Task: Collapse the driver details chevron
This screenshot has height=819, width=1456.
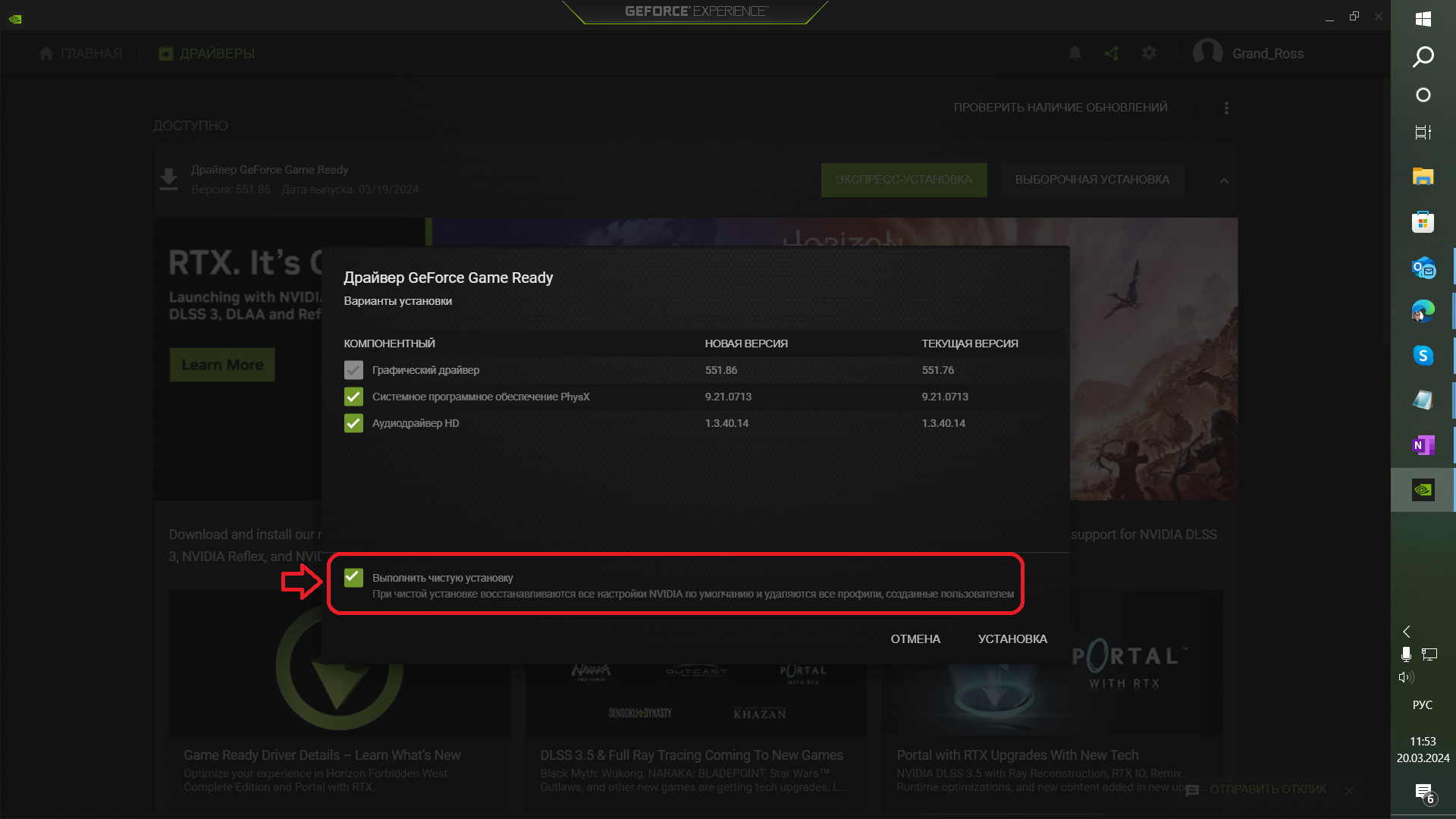Action: click(x=1224, y=180)
